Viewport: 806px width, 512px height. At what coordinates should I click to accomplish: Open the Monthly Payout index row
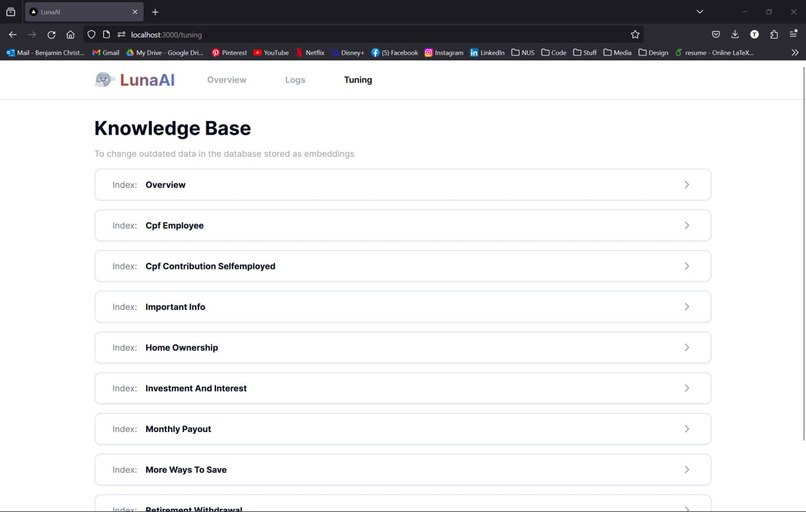403,429
